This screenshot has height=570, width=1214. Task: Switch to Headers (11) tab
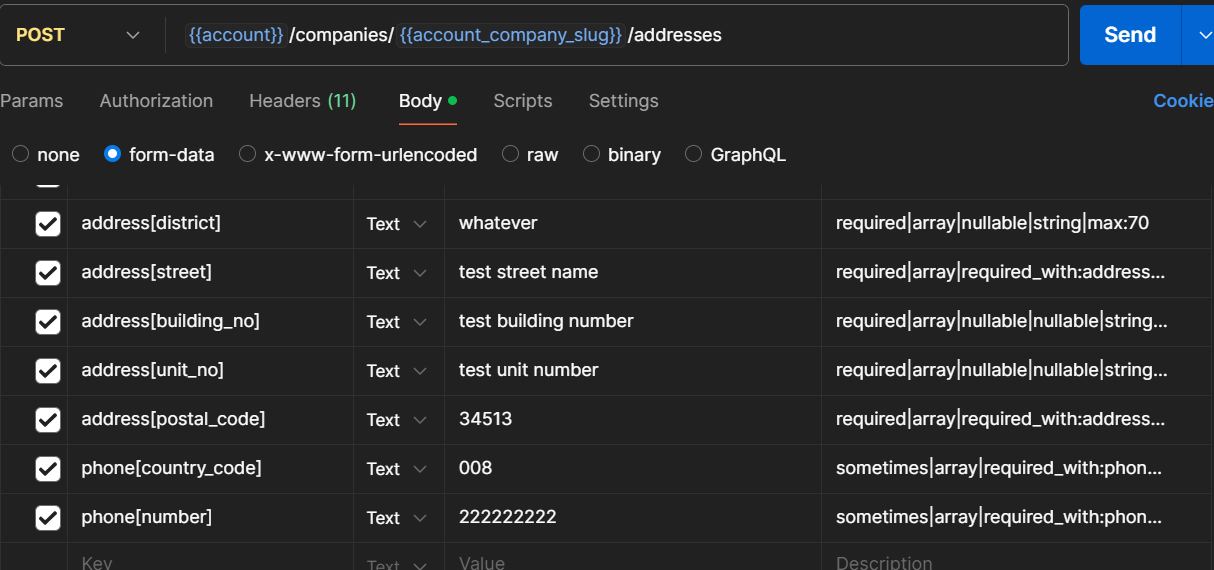(x=302, y=101)
